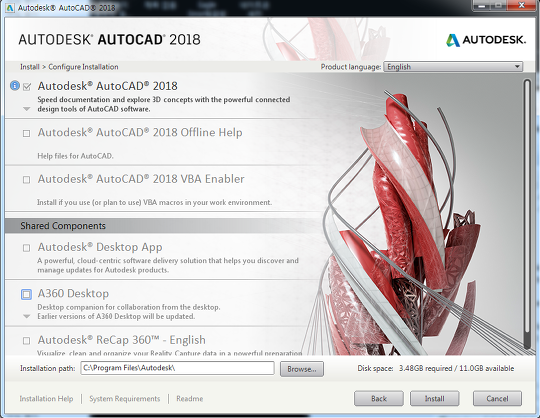Open the Readme link

(189, 398)
